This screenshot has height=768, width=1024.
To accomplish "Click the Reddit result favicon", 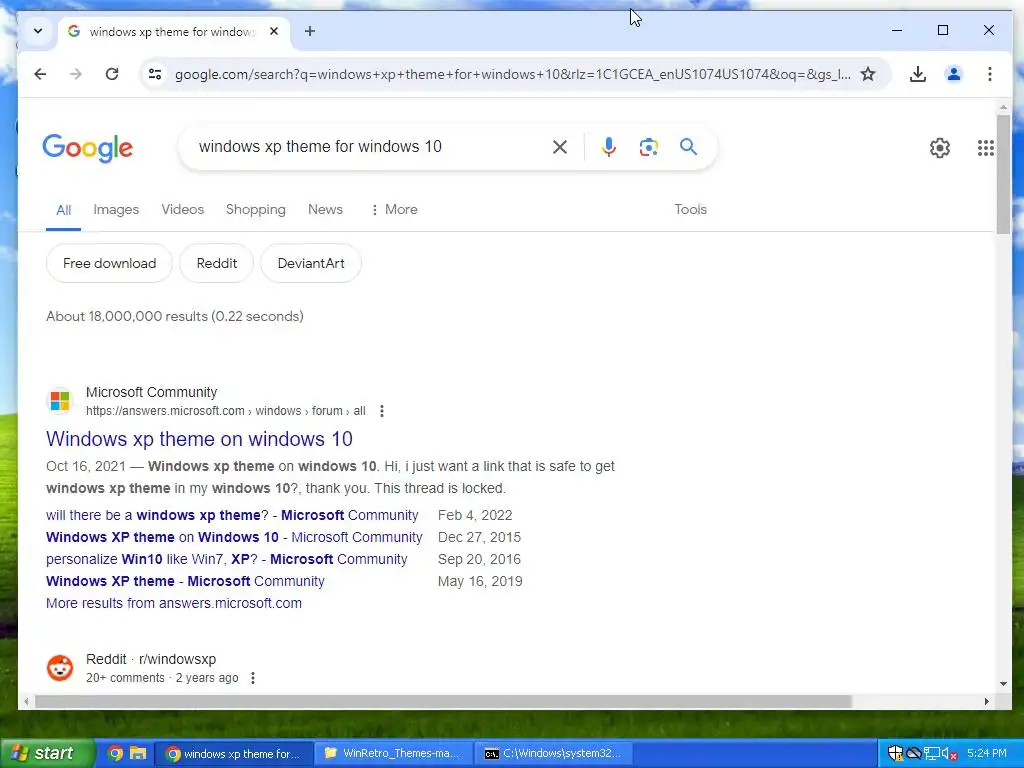I will 60,667.
